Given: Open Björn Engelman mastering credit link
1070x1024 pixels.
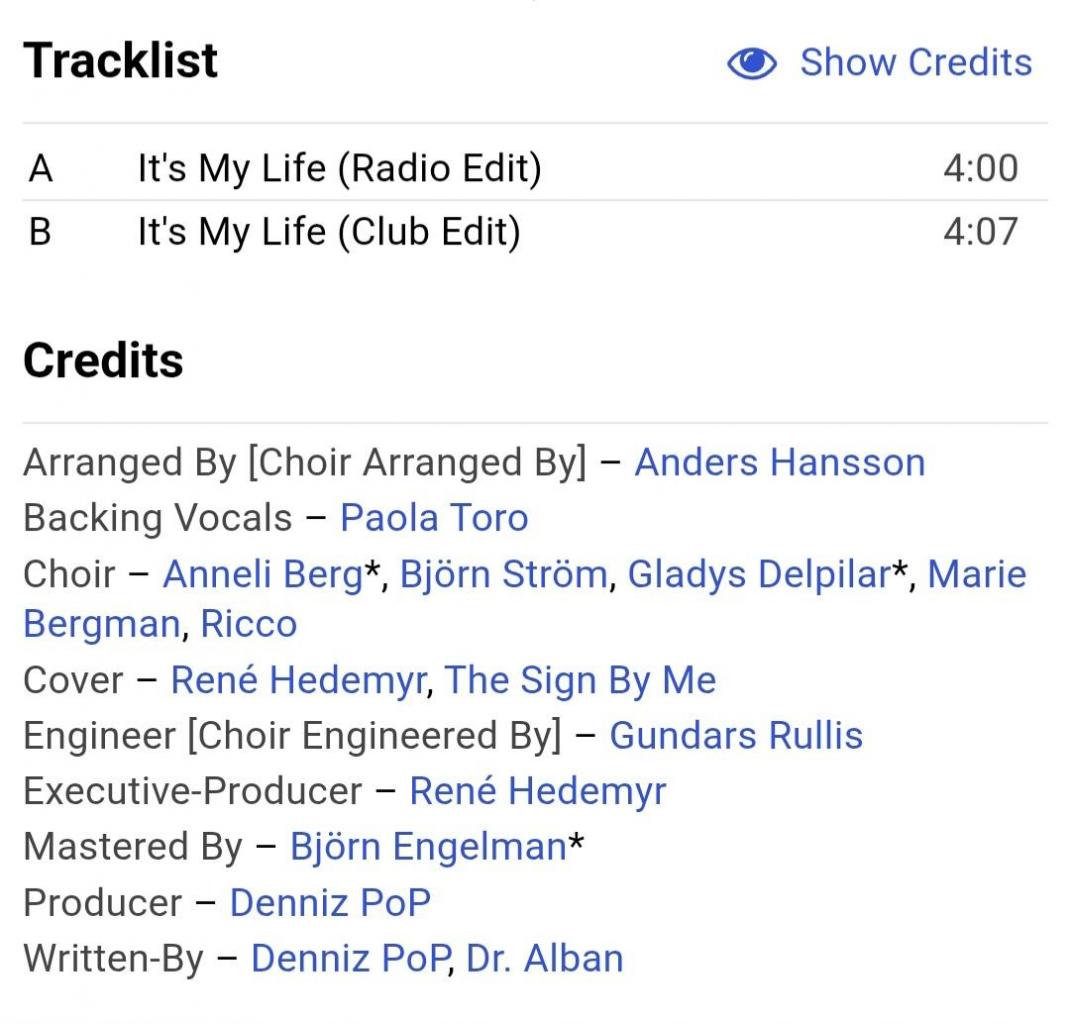Looking at the screenshot, I should click(428, 847).
